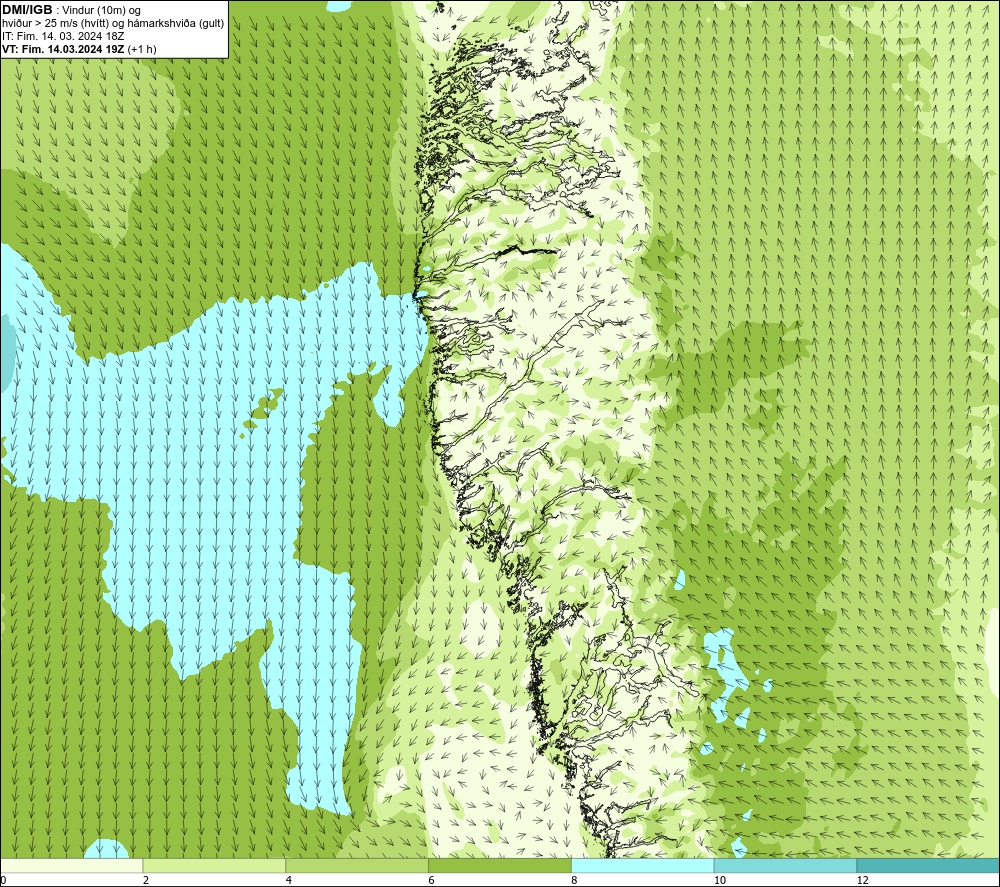Screen dimensions: 1000x887
Task: Click the 10–12 m/s teal legend swatch
Action: coord(786,865)
